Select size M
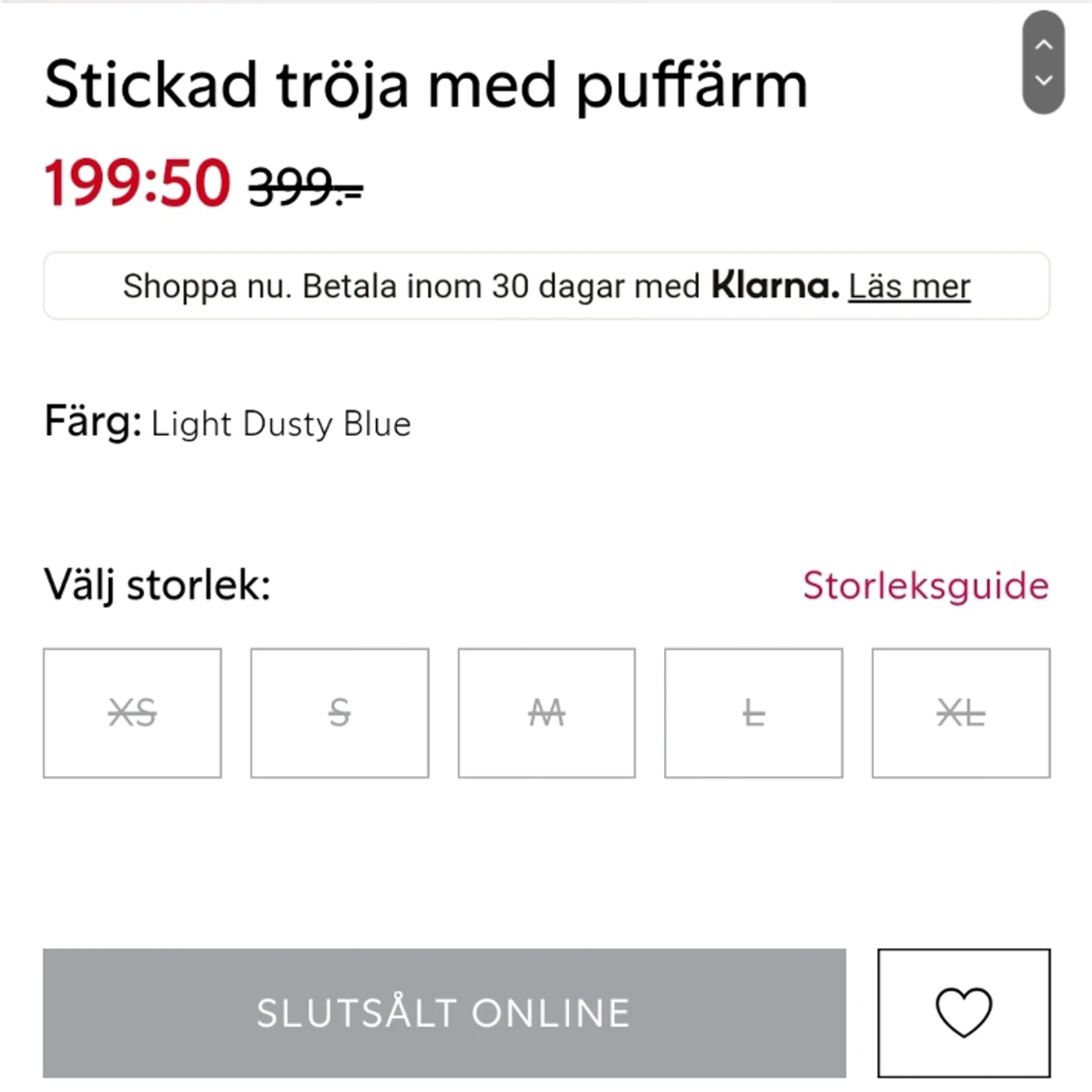Image resolution: width=1092 pixels, height=1092 pixels. 546,712
